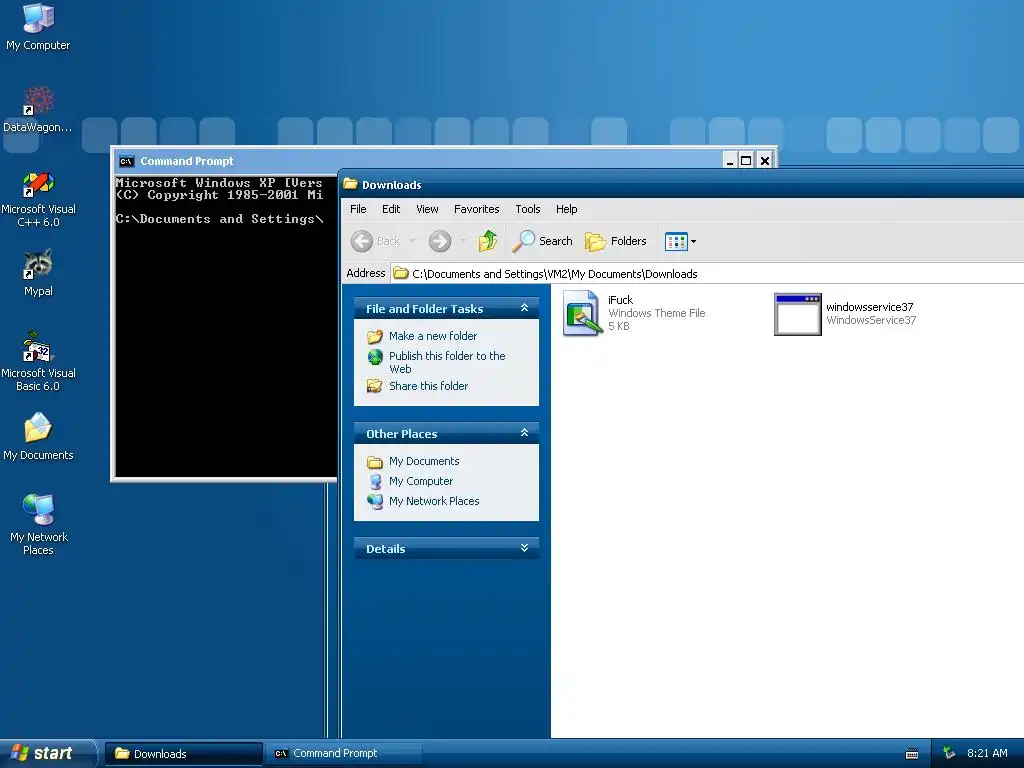This screenshot has height=768, width=1024.
Task: Open the Views dropdown arrow
Action: (694, 242)
